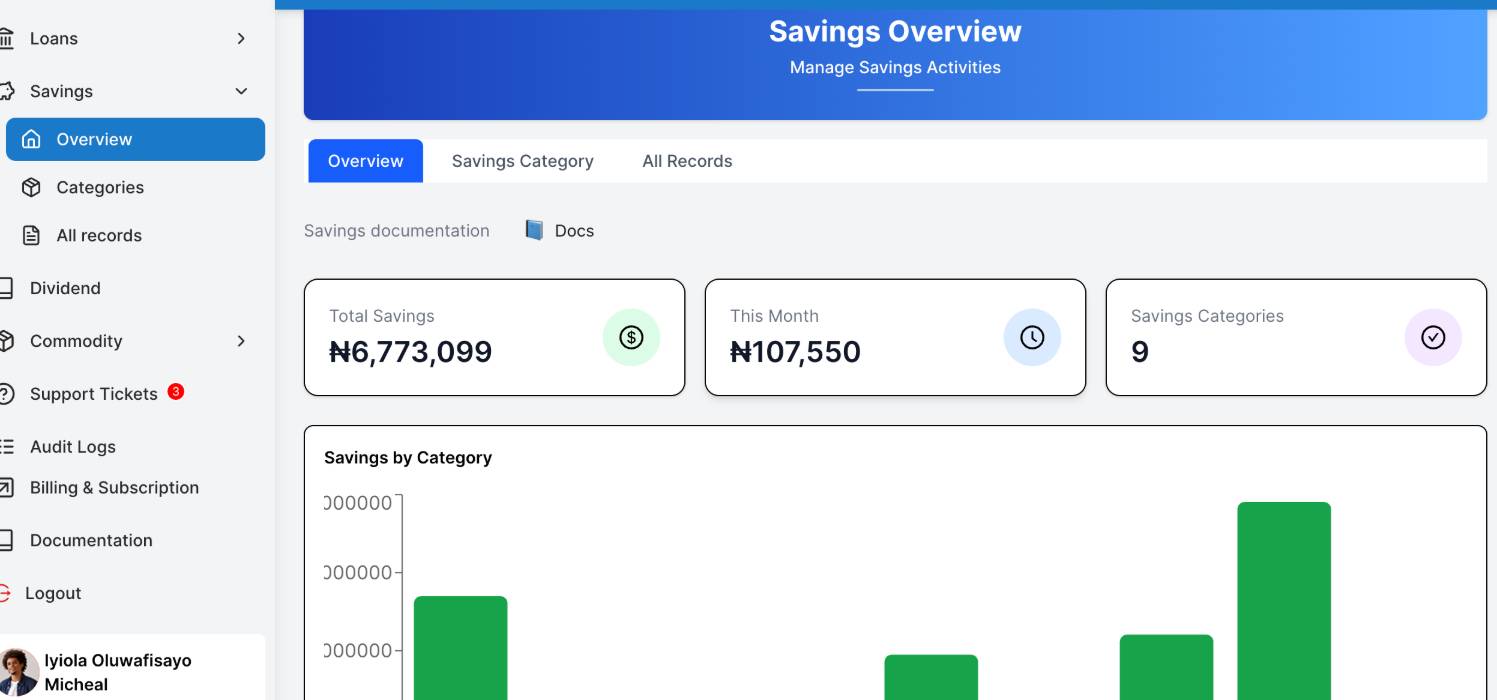Open Support Tickets in the sidebar
This screenshot has width=1497, height=700.
pyautogui.click(x=94, y=394)
